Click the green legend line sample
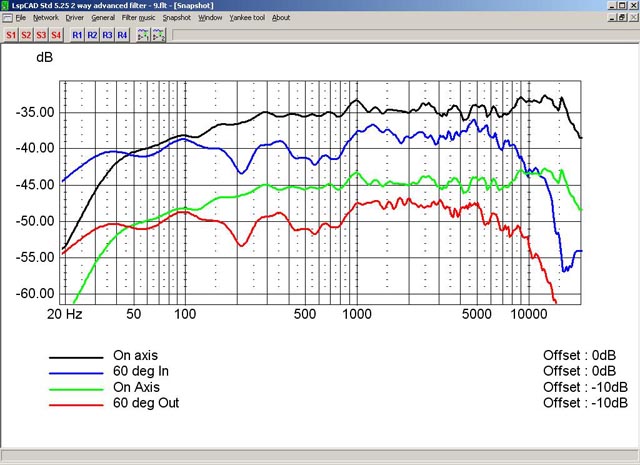Screen dimensions: 640x465 pyautogui.click(x=76, y=389)
